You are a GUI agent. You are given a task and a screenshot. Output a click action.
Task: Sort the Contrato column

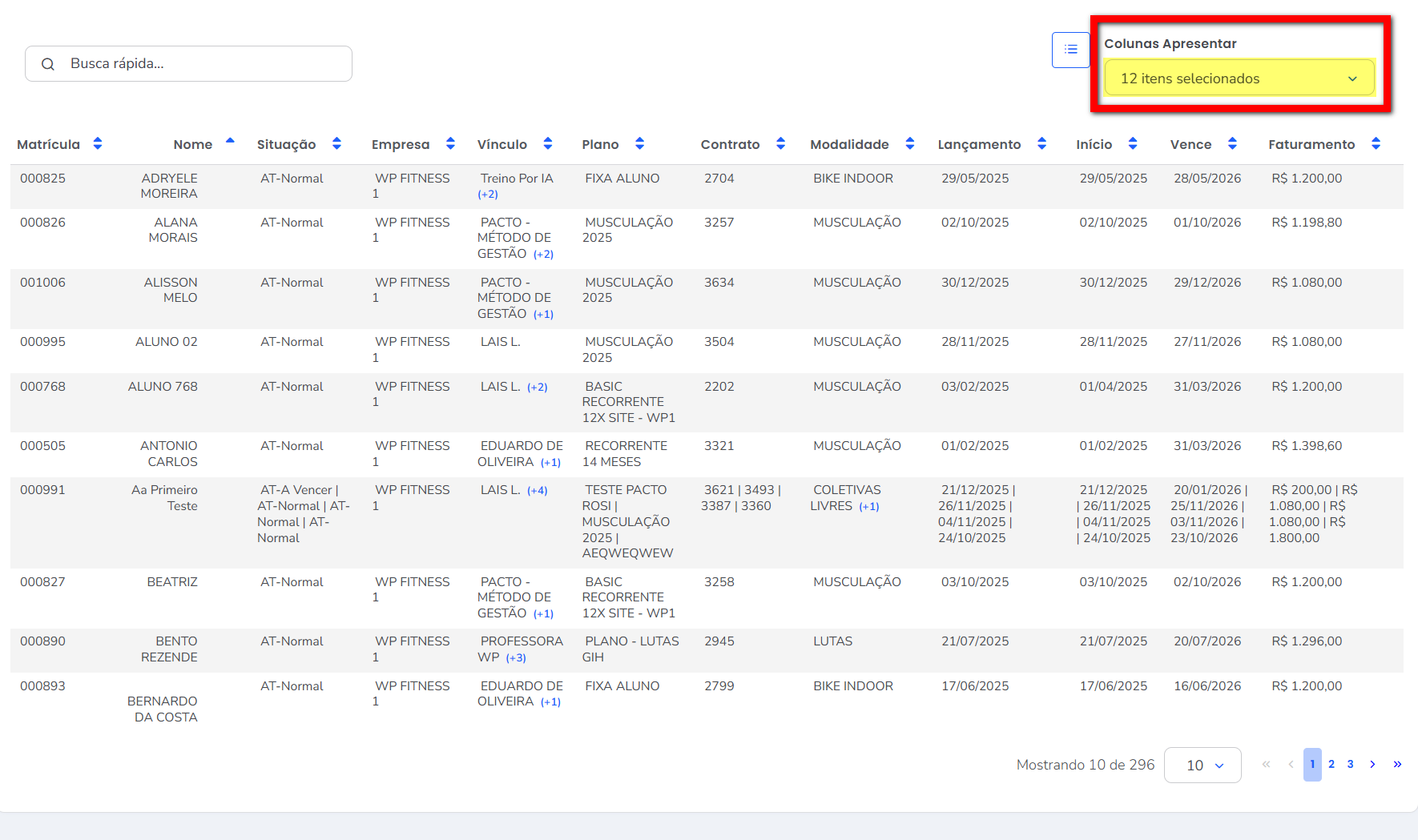[780, 144]
